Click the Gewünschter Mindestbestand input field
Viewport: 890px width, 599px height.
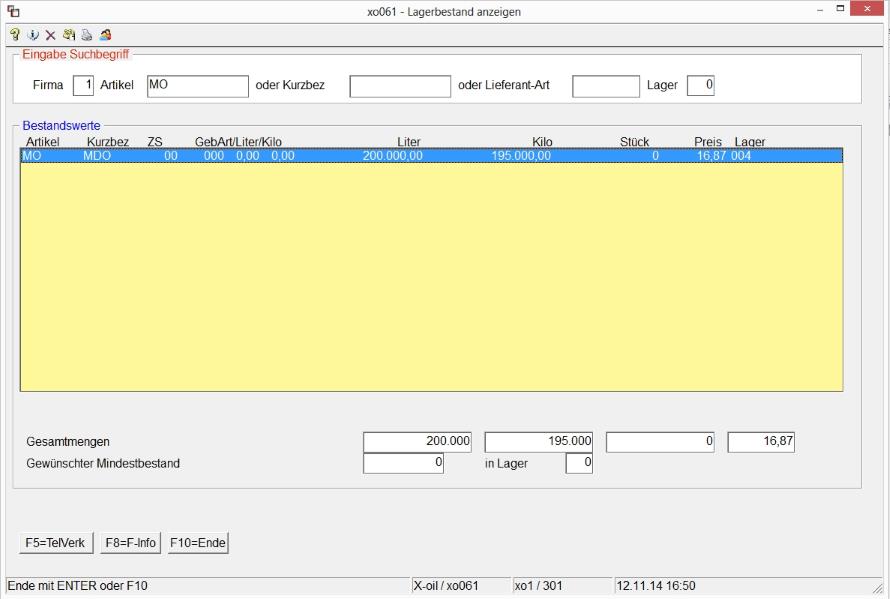click(x=404, y=463)
